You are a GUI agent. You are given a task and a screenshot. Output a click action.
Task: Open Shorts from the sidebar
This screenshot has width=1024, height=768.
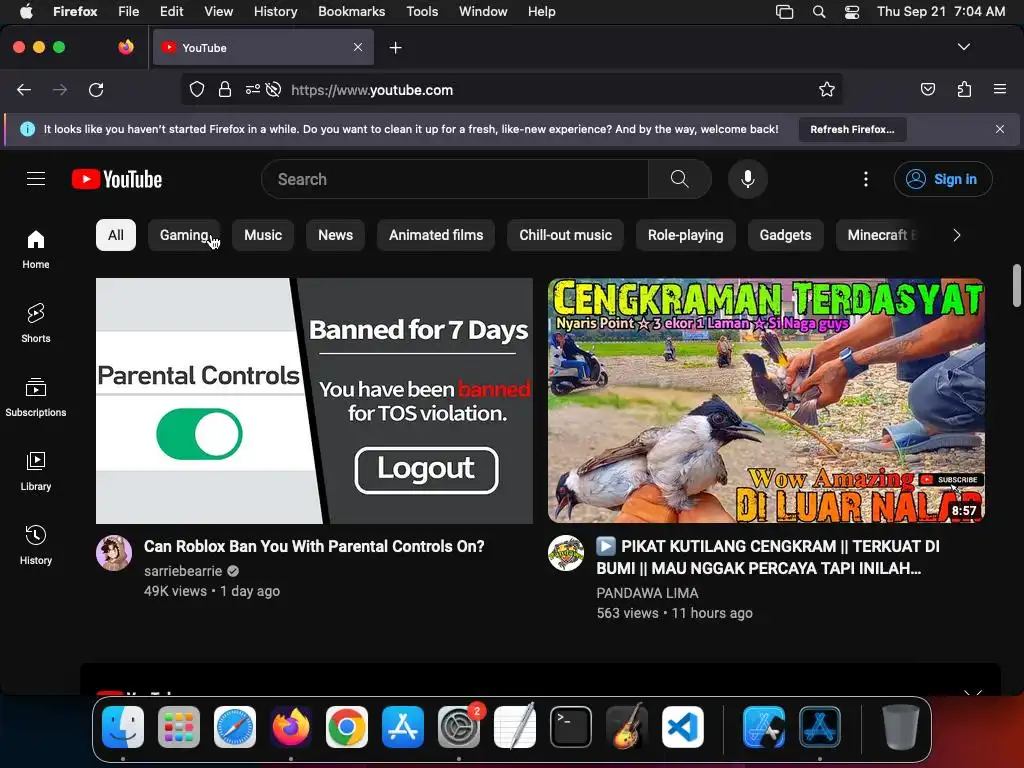(36, 323)
